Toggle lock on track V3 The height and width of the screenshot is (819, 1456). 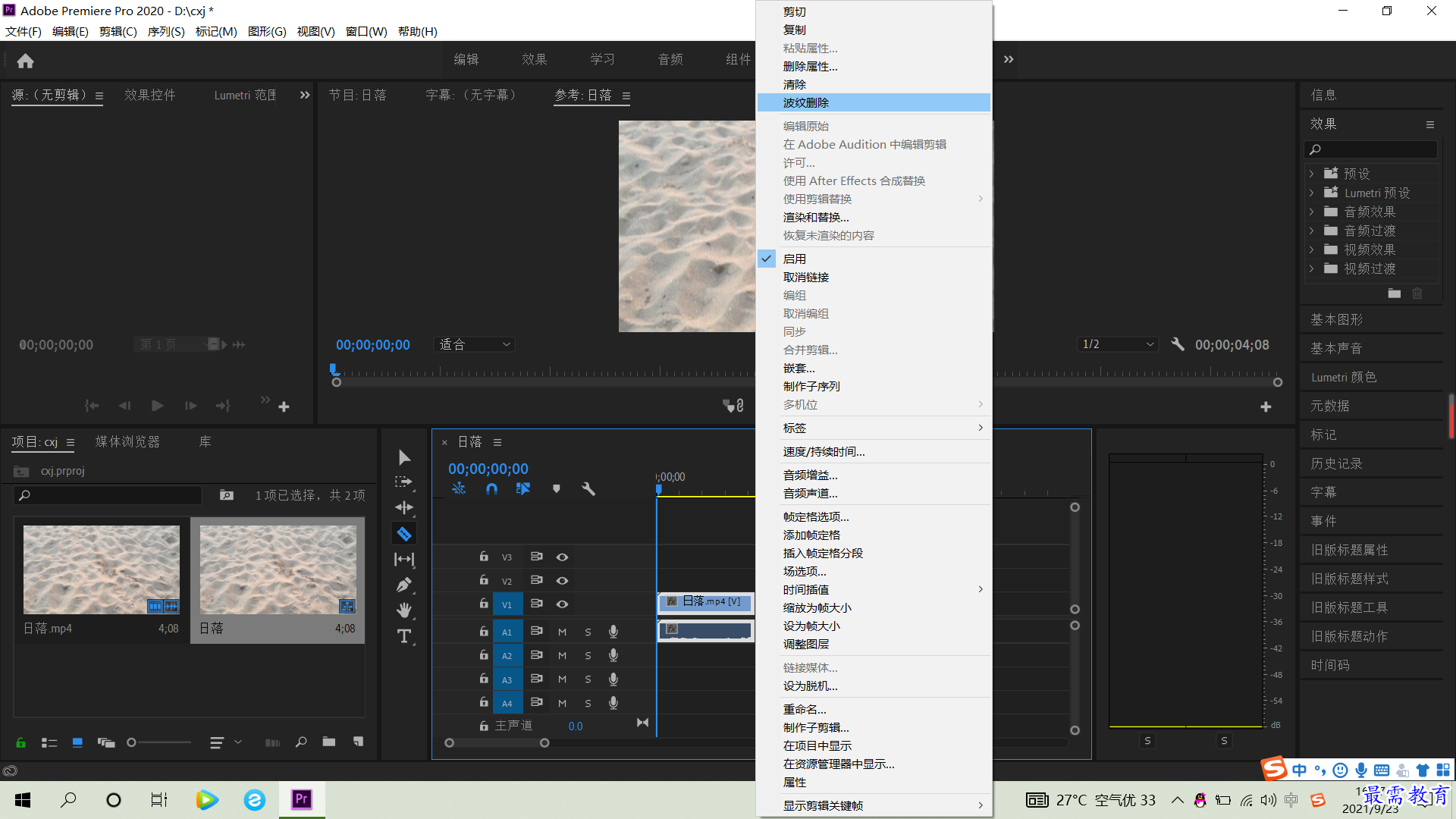click(484, 557)
